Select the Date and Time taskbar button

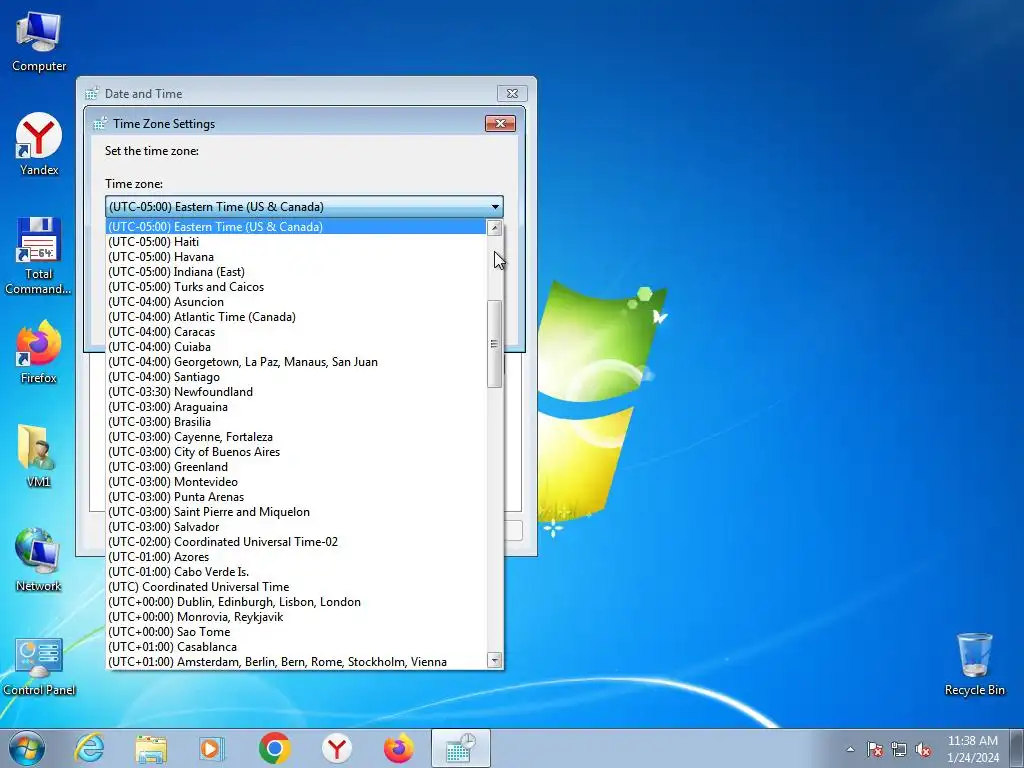[460, 748]
